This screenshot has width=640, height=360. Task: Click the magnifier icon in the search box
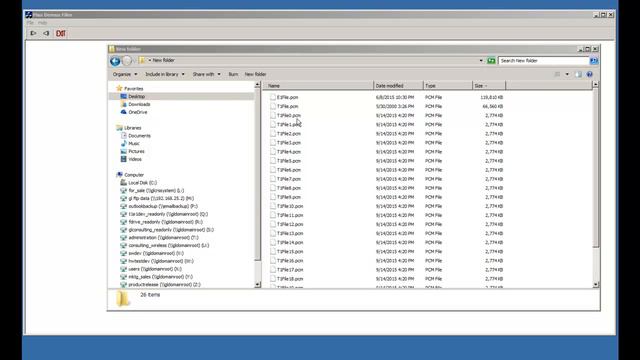(594, 61)
